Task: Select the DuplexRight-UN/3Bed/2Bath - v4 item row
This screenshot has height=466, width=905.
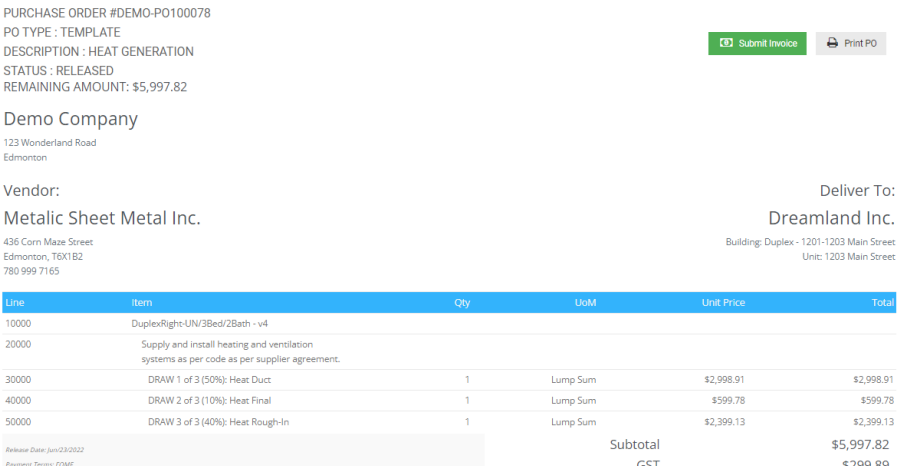Action: [x=199, y=324]
